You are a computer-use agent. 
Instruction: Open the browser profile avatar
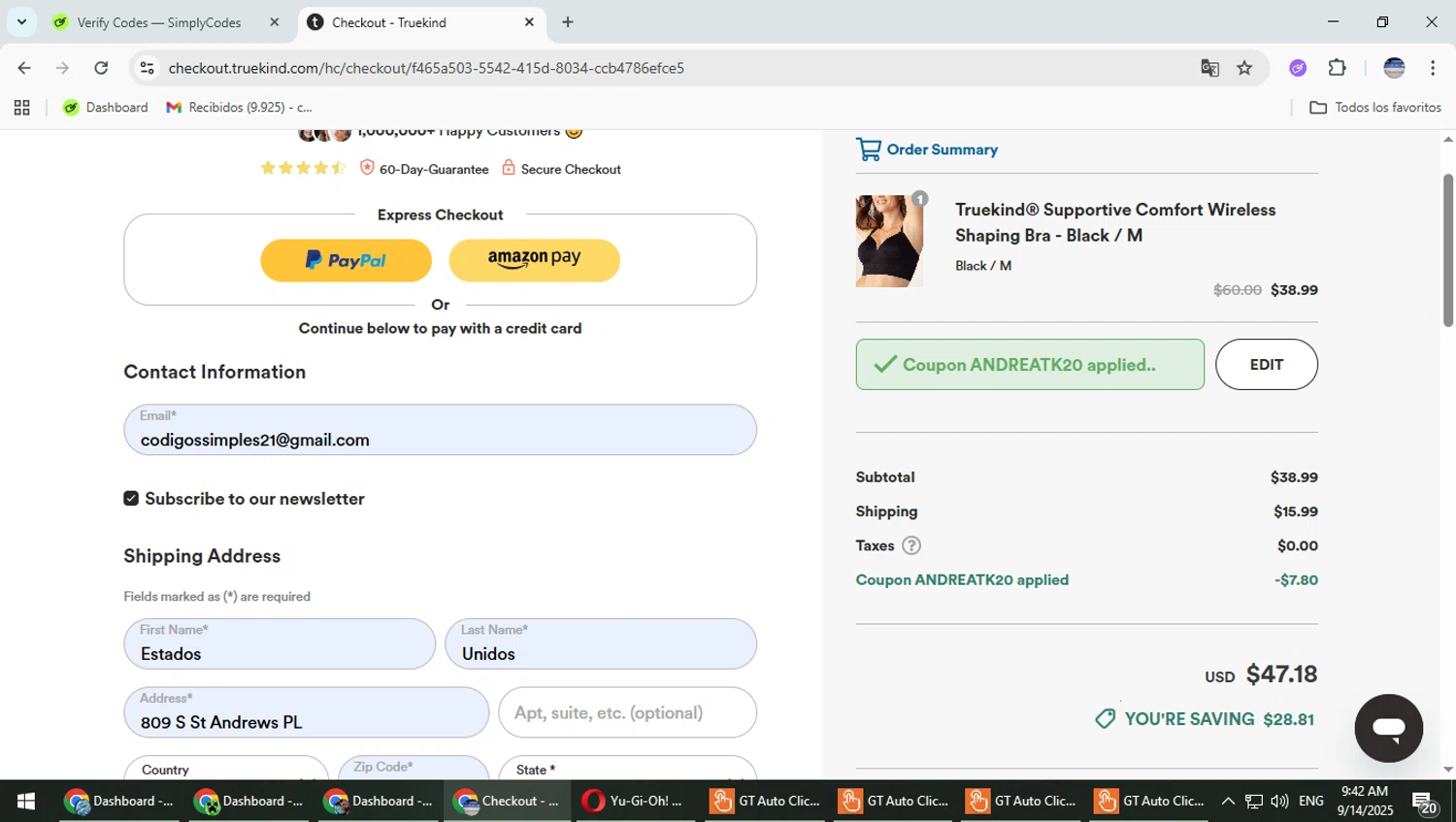pos(1394,68)
